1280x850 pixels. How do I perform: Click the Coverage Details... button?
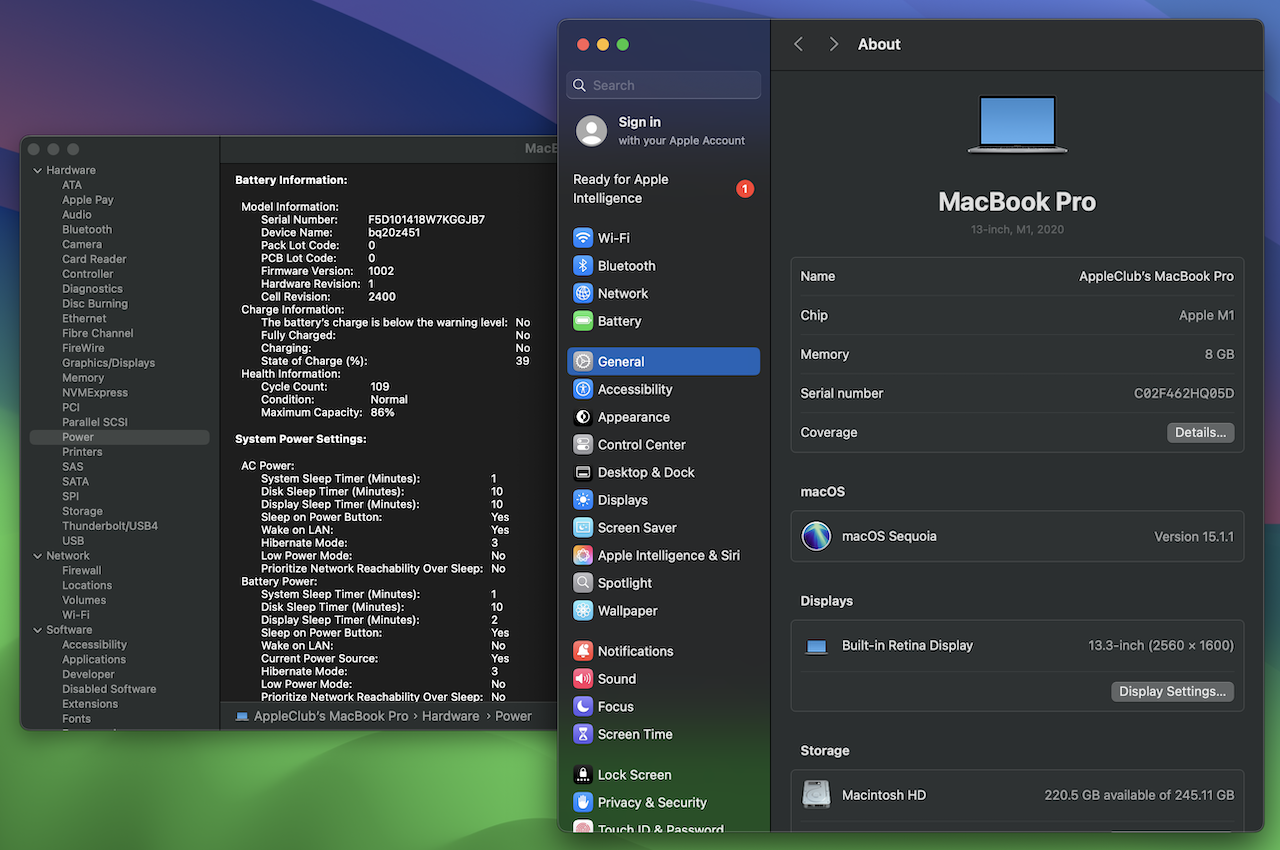[1200, 433]
